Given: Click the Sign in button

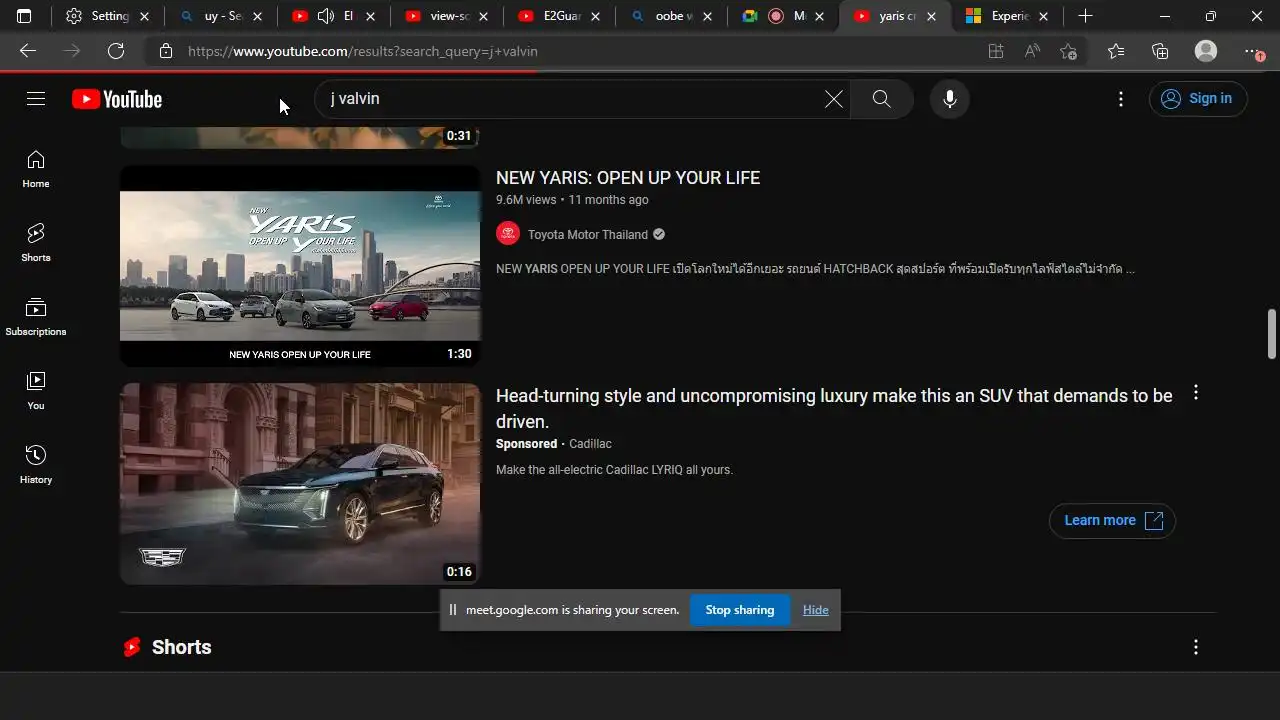Looking at the screenshot, I should pyautogui.click(x=1198, y=98).
